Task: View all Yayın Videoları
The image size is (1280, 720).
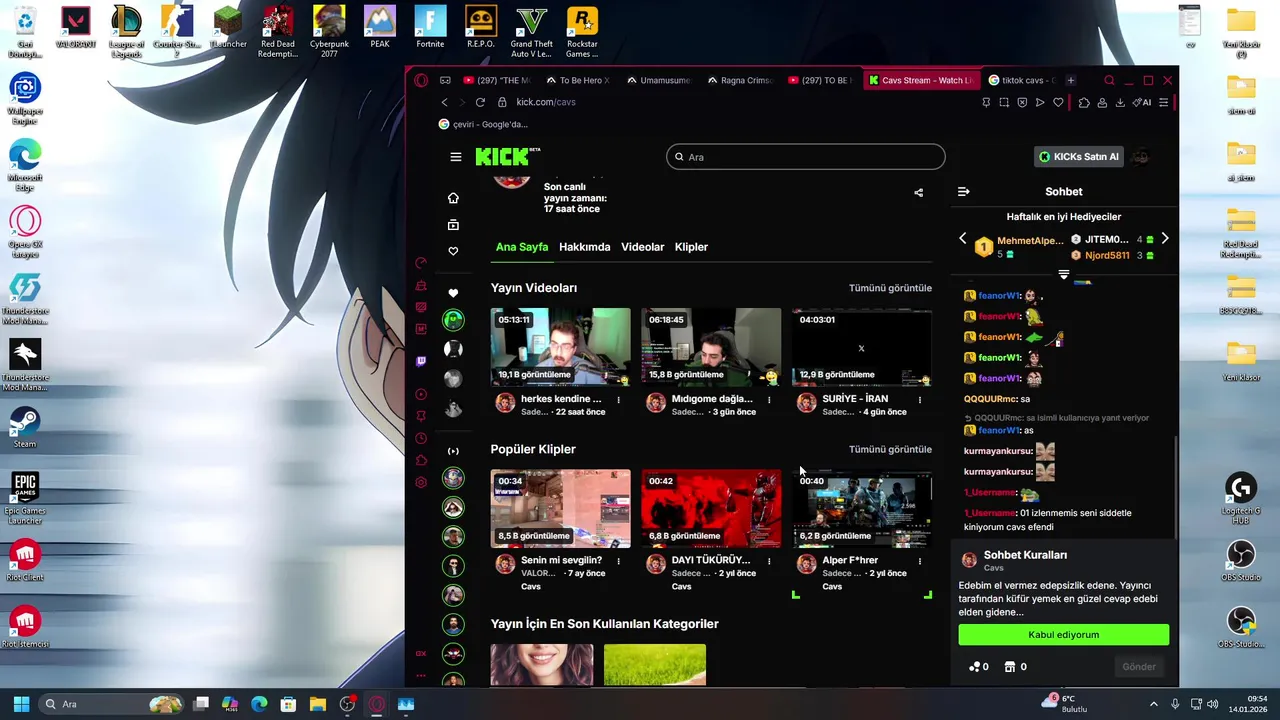Action: point(890,288)
